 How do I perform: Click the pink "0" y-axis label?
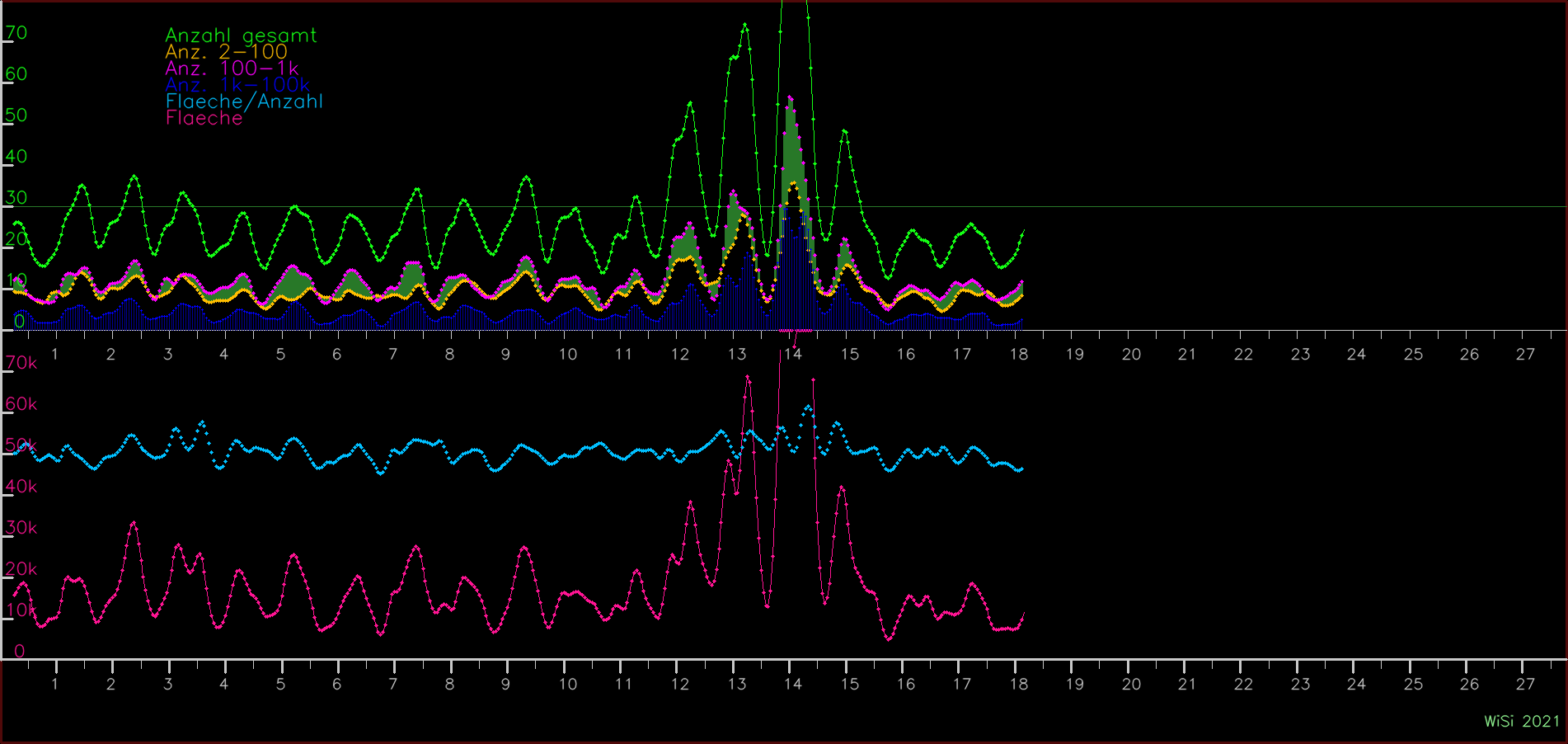coord(20,652)
